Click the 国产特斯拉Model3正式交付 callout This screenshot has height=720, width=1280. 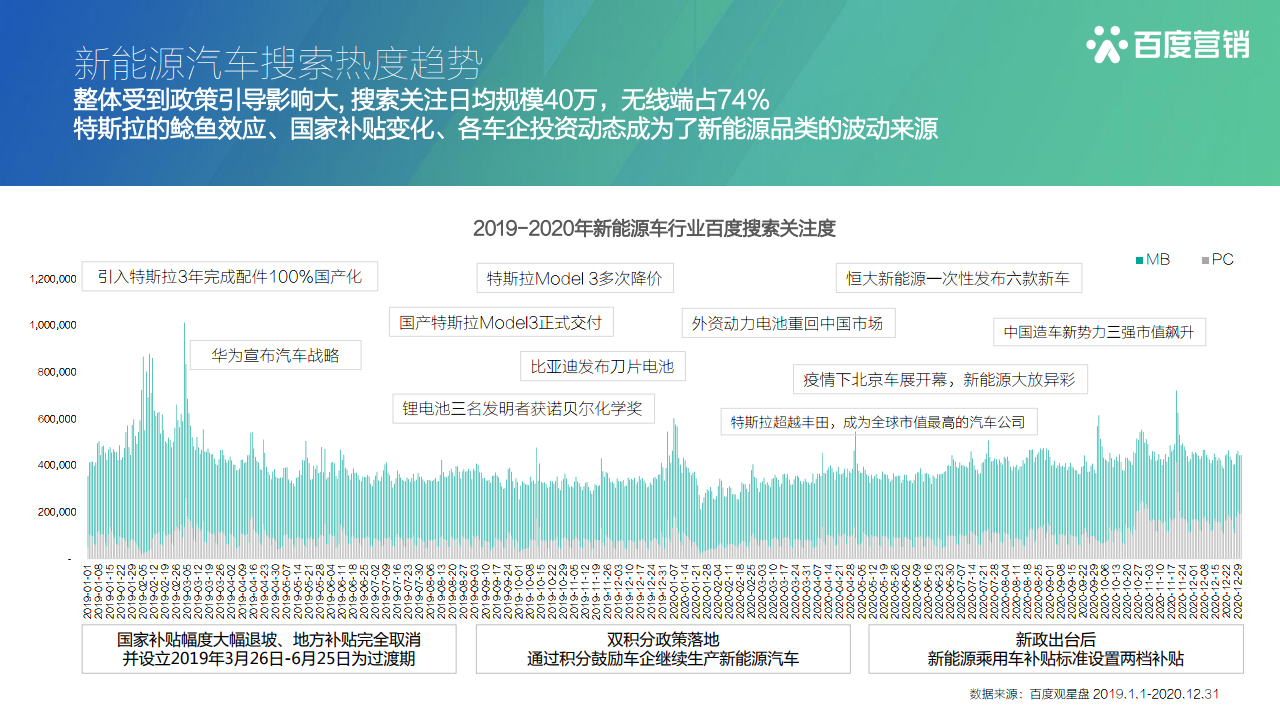pyautogui.click(x=501, y=322)
